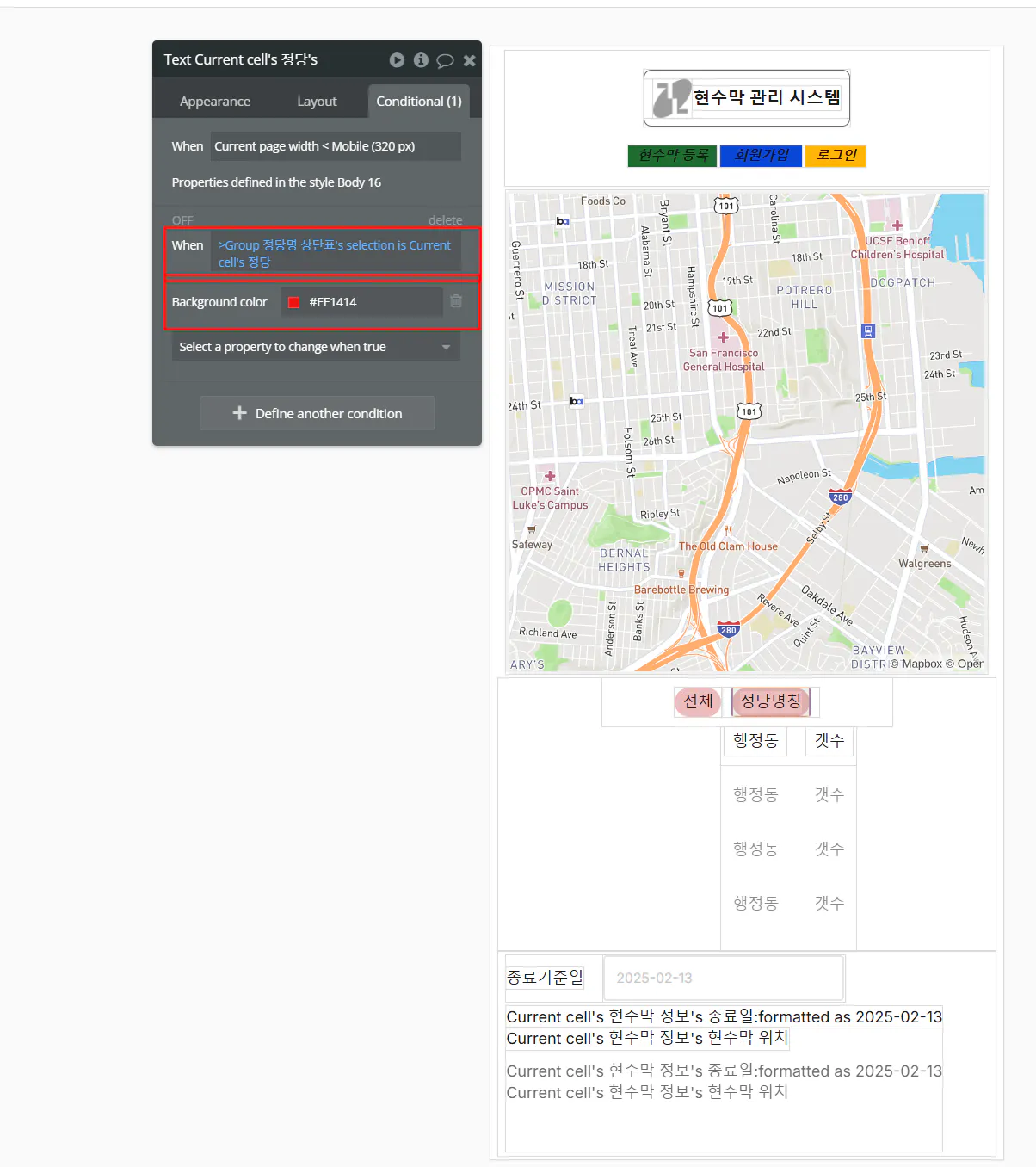Click the MISSION DISTRICT label on the map

[569, 293]
